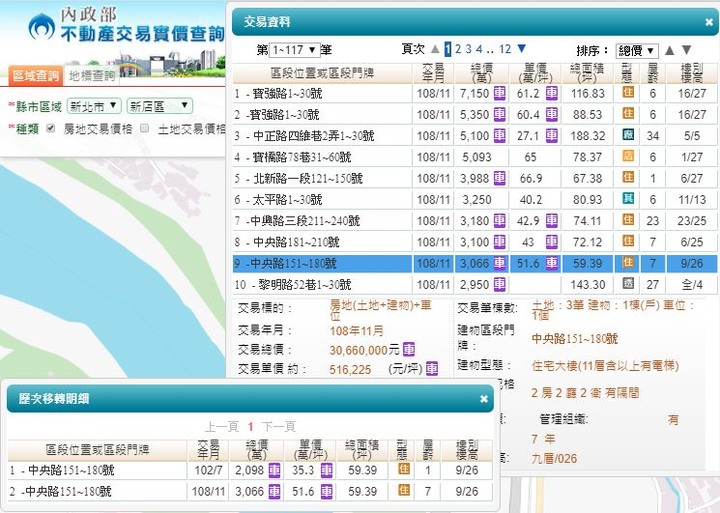
Task: Click 內政部 site logo
Action: [x=125, y=27]
